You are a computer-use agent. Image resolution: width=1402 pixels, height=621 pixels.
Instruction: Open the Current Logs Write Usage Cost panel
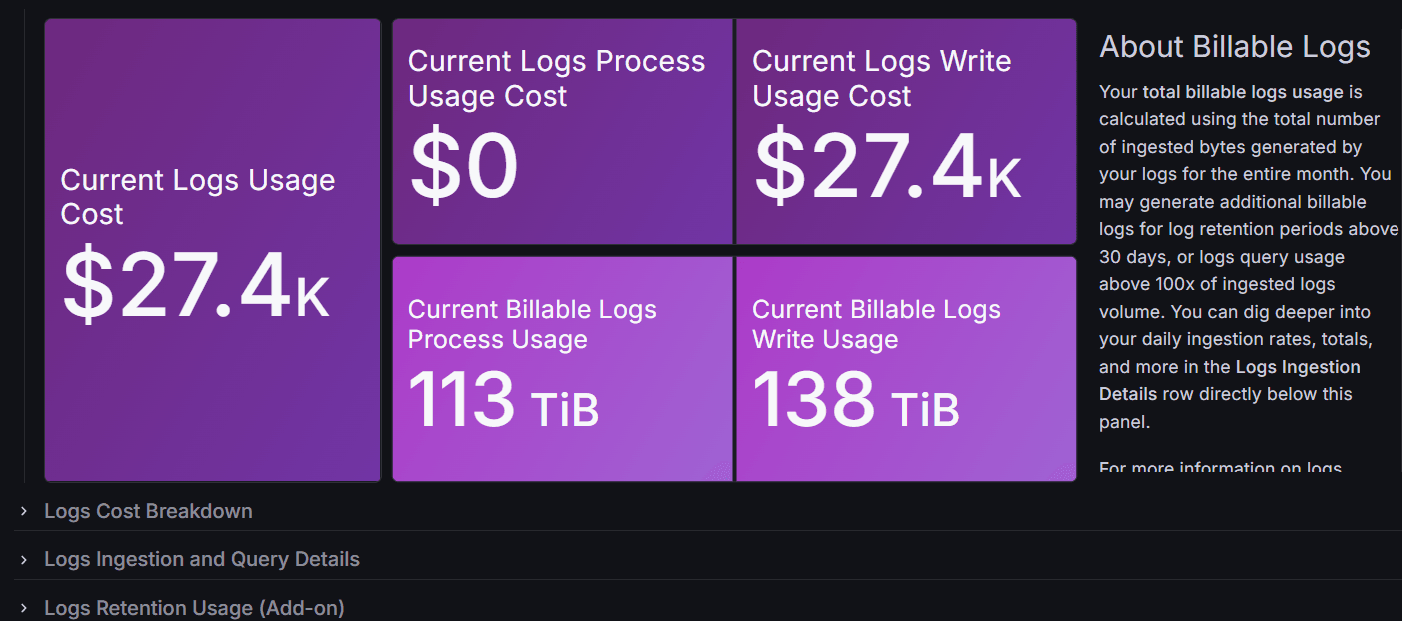(905, 130)
